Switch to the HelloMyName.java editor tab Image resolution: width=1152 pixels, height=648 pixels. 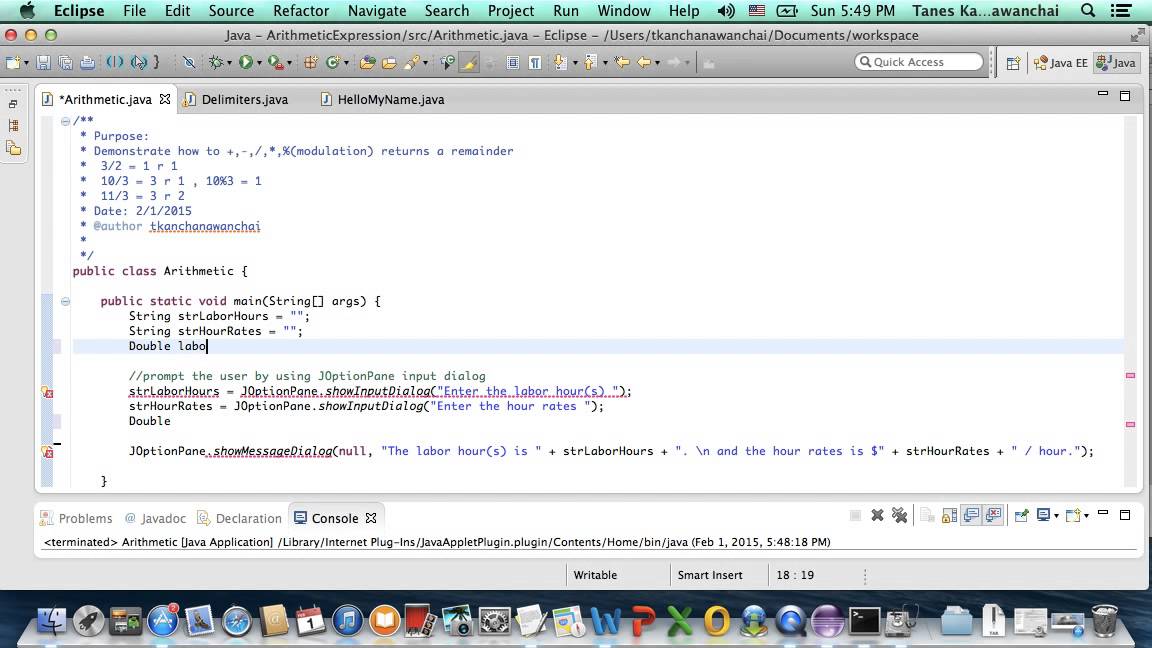tap(390, 99)
